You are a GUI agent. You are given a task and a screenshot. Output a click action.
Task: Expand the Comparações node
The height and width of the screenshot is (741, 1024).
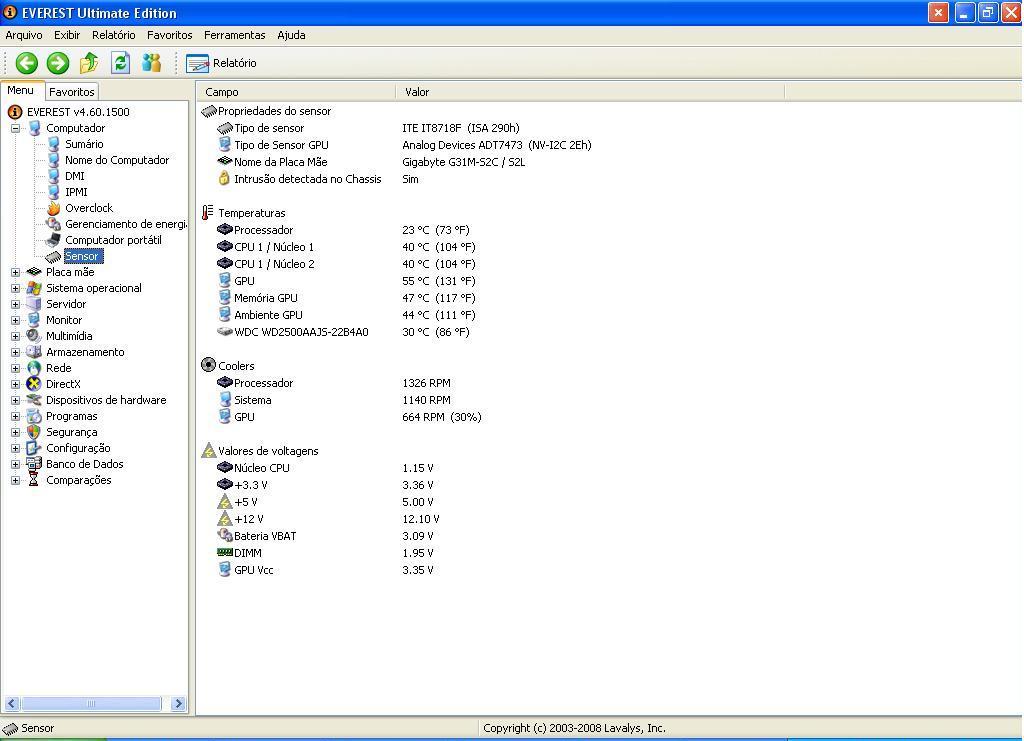click(15, 480)
